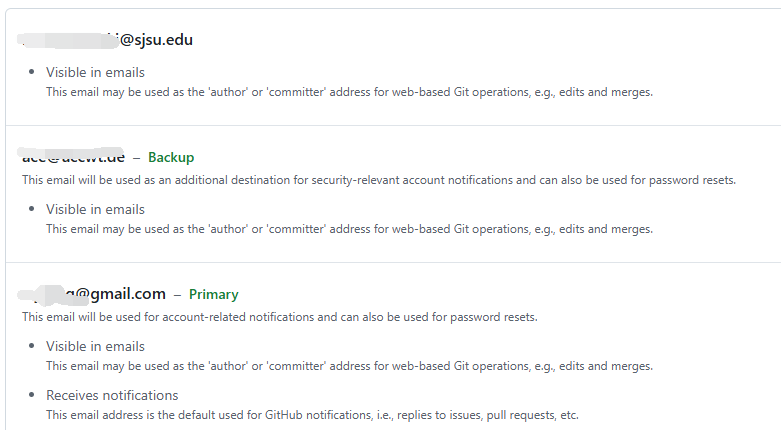Click the dash separator before the Primary label
This screenshot has width=781, height=430.
[x=177, y=295]
